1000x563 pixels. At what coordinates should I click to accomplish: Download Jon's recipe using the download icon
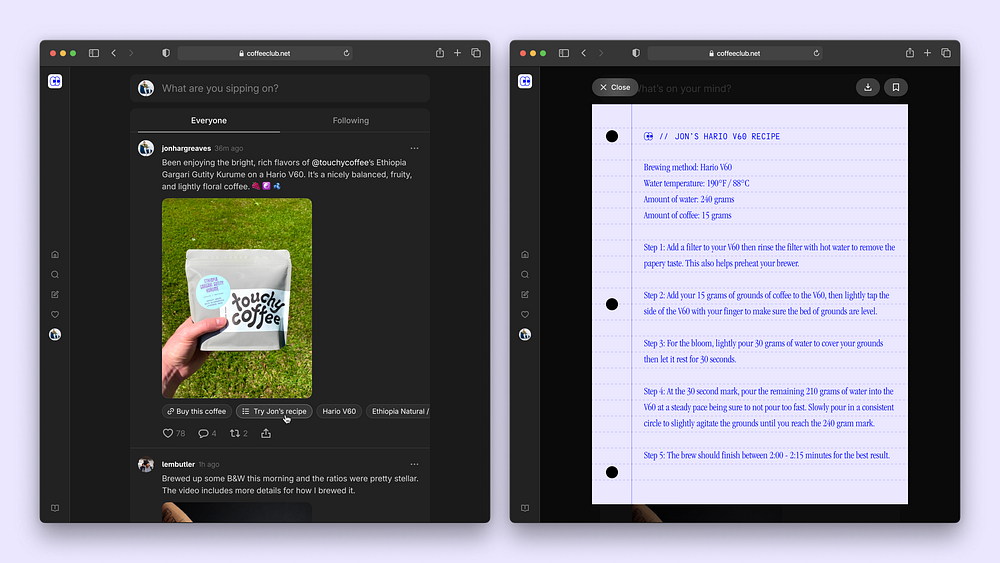click(867, 87)
